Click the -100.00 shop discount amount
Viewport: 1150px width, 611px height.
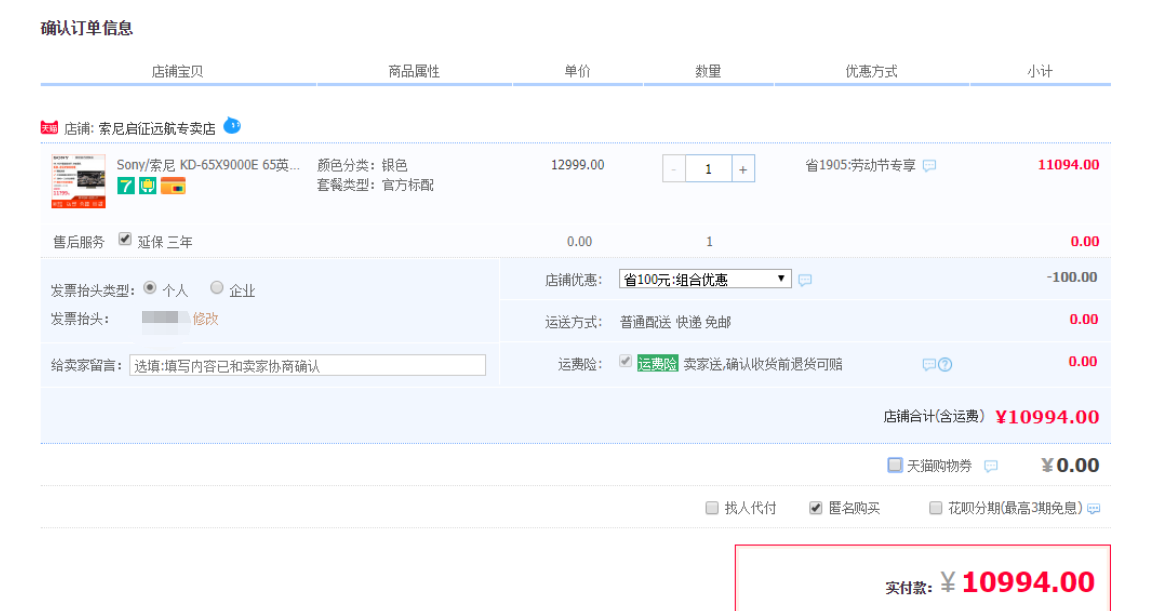point(1072,277)
